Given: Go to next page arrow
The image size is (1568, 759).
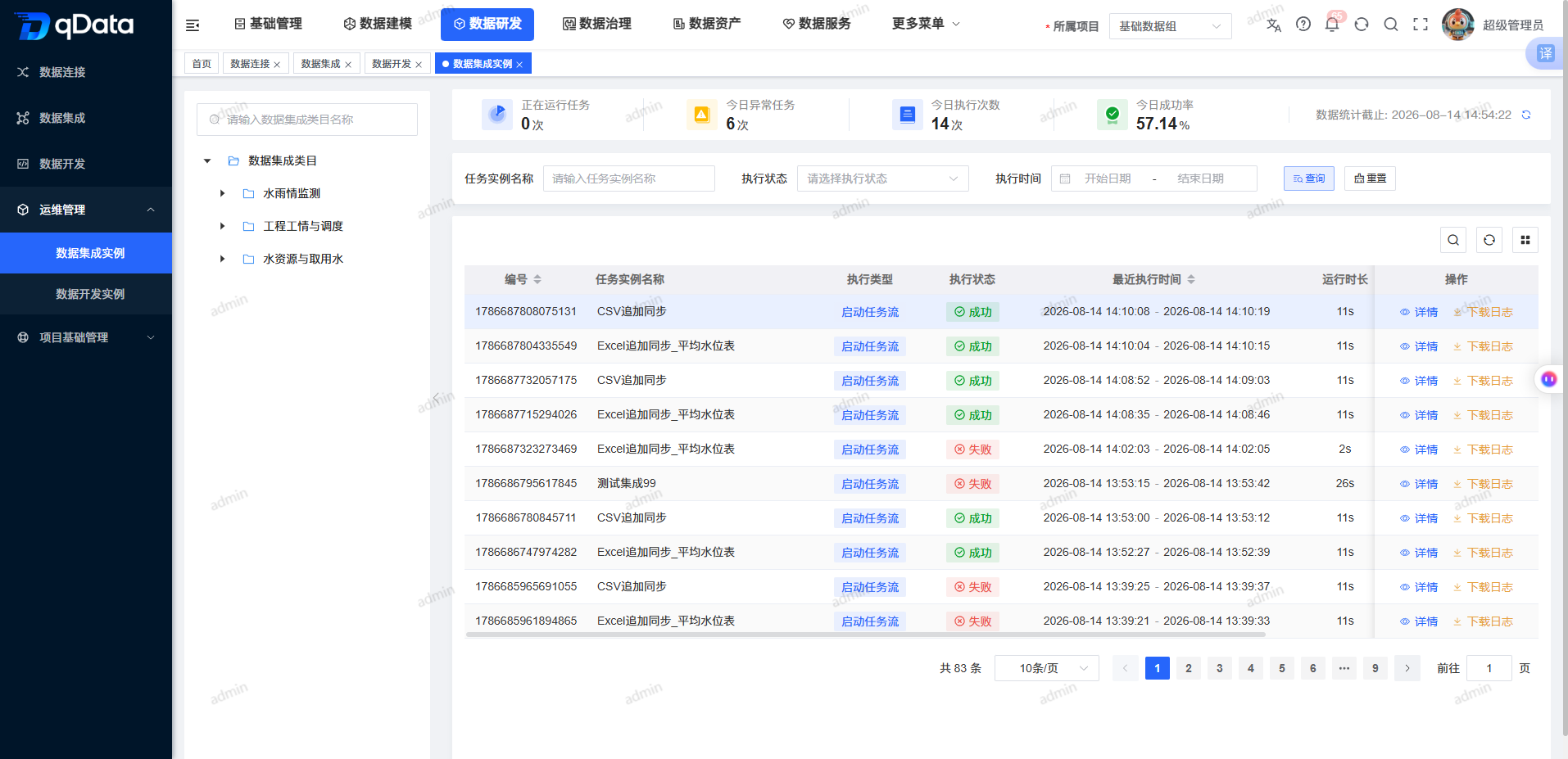Looking at the screenshot, I should [x=1407, y=668].
